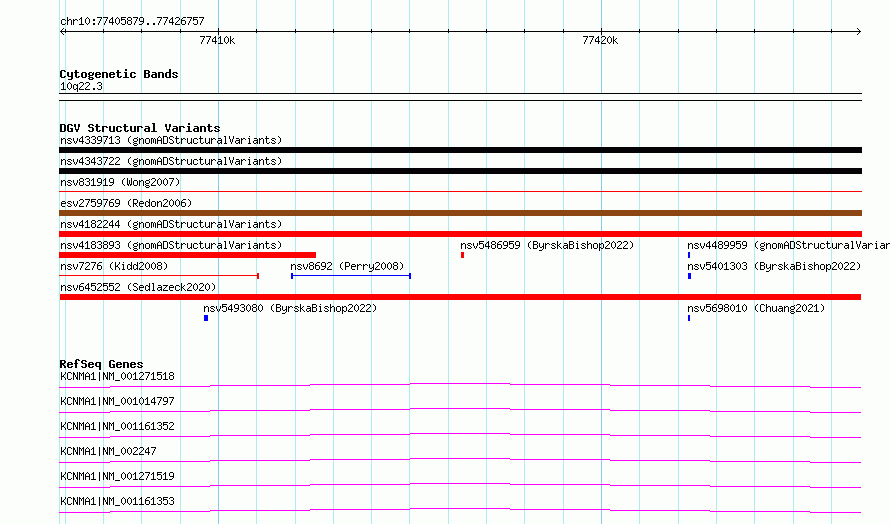Click the nsv5486959 (ByrskaBishop2022) label
Screen dimensions: 890x524
pyautogui.click(x=547, y=245)
